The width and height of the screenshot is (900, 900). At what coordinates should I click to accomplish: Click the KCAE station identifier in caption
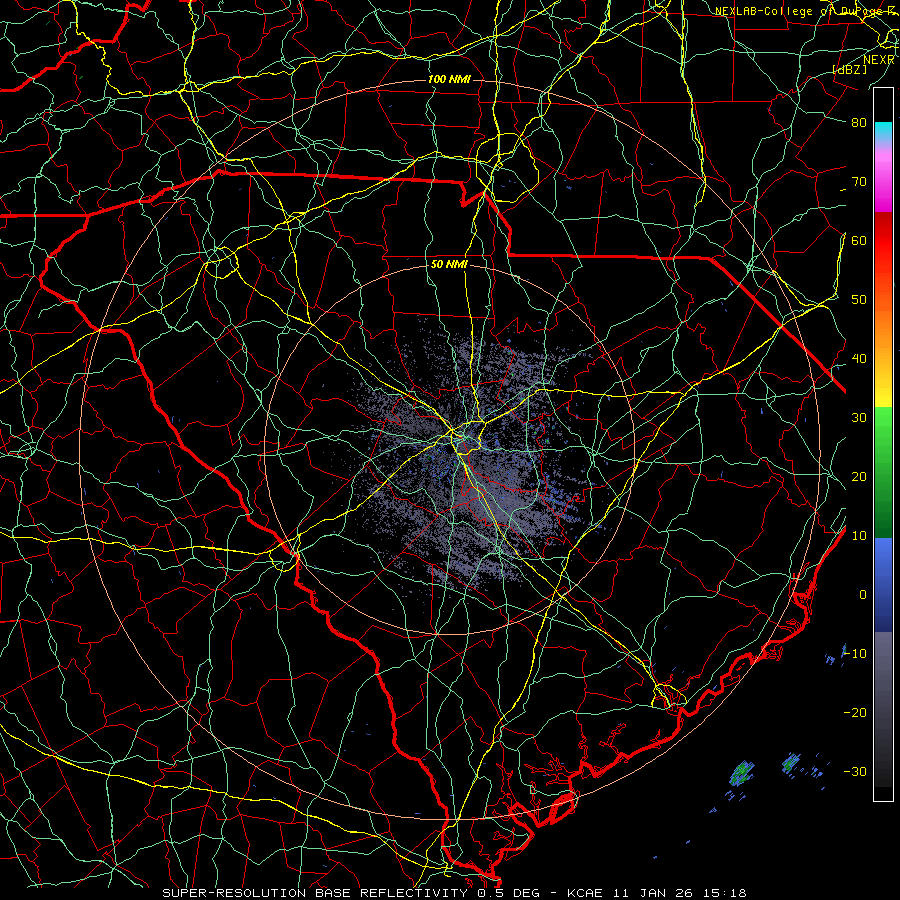584,893
